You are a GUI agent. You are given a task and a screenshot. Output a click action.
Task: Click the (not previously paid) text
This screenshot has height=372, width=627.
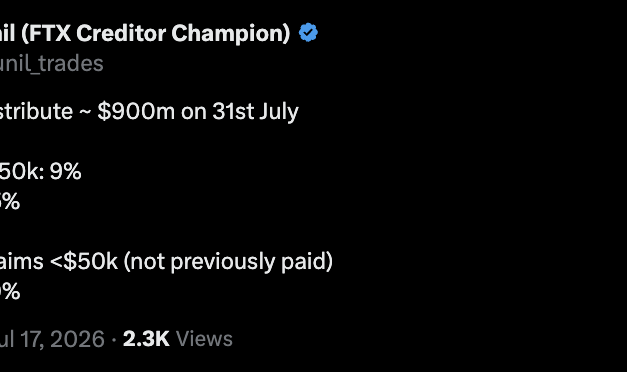click(228, 262)
